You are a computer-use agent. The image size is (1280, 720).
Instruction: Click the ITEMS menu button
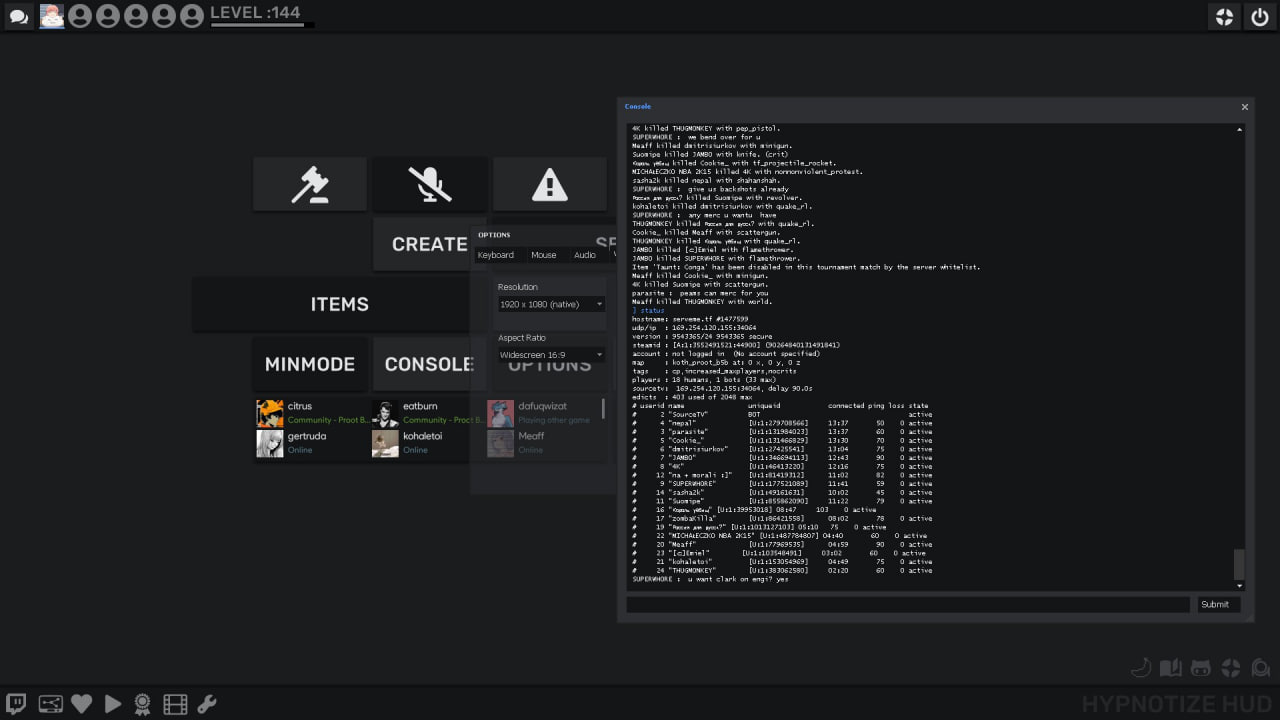click(x=339, y=304)
